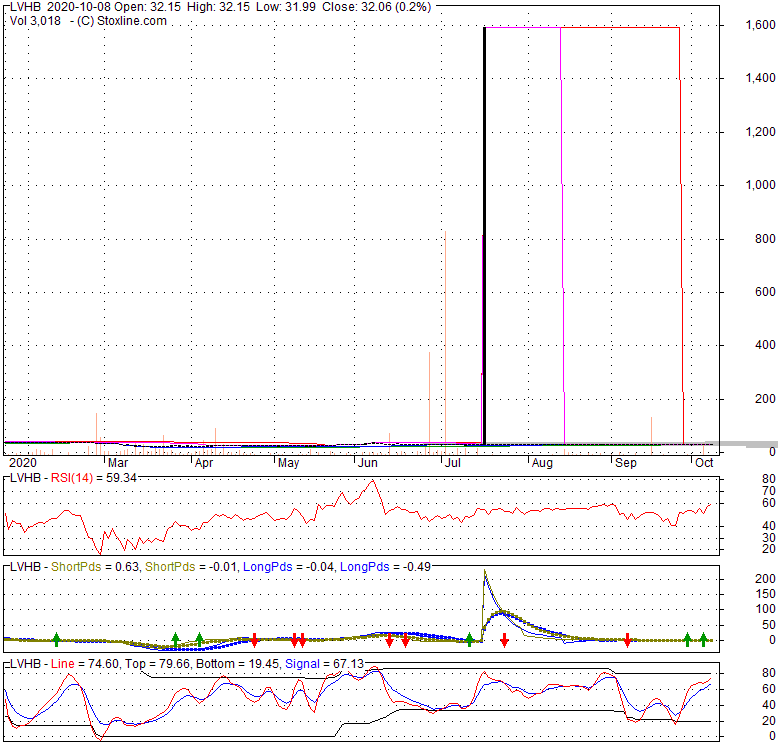Click the blue 'Signal = 67.13' legend entry
Viewport: 780px width, 745px height.
tap(324, 663)
